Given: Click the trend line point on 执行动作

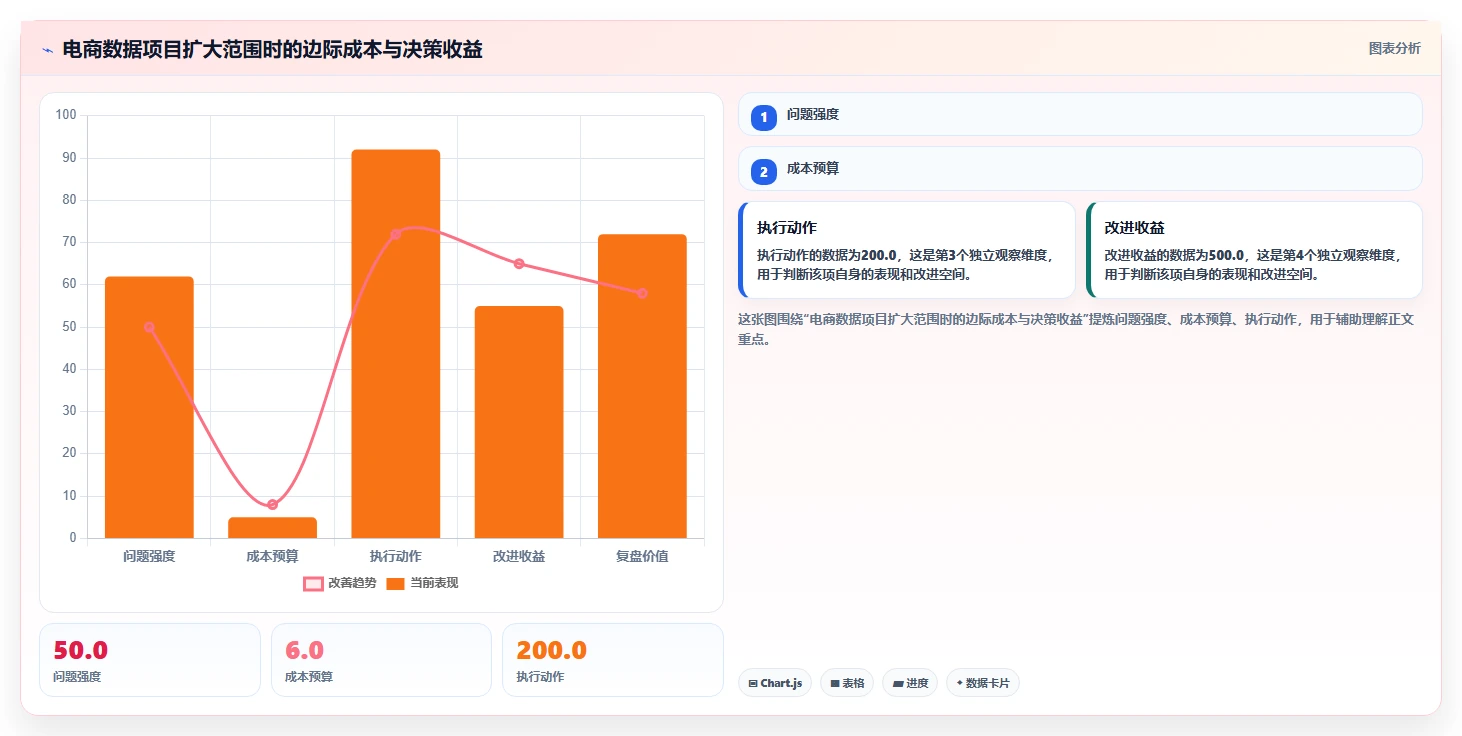Looking at the screenshot, I should [395, 234].
